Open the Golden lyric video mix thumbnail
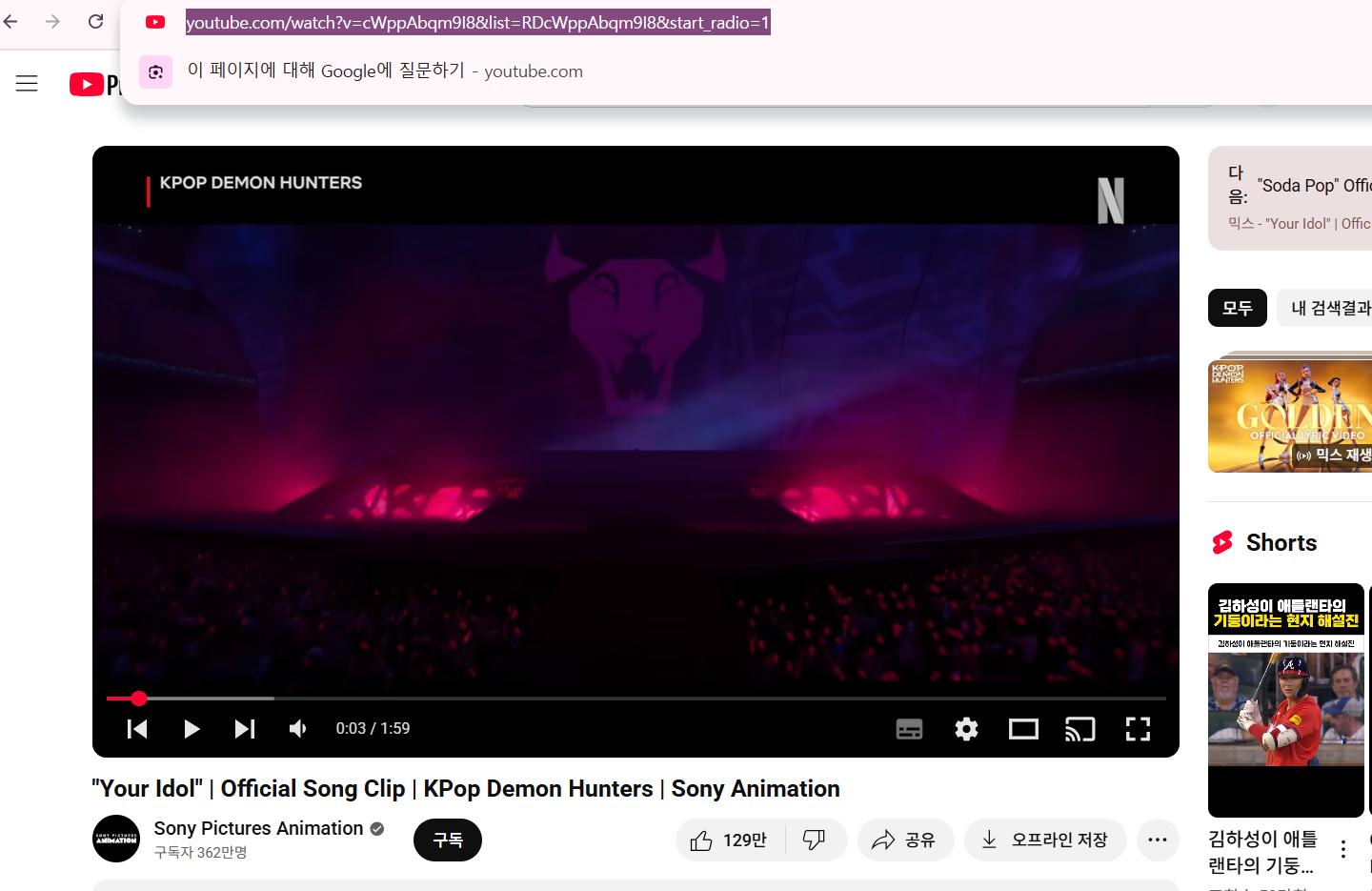The image size is (1372, 891). click(1290, 415)
